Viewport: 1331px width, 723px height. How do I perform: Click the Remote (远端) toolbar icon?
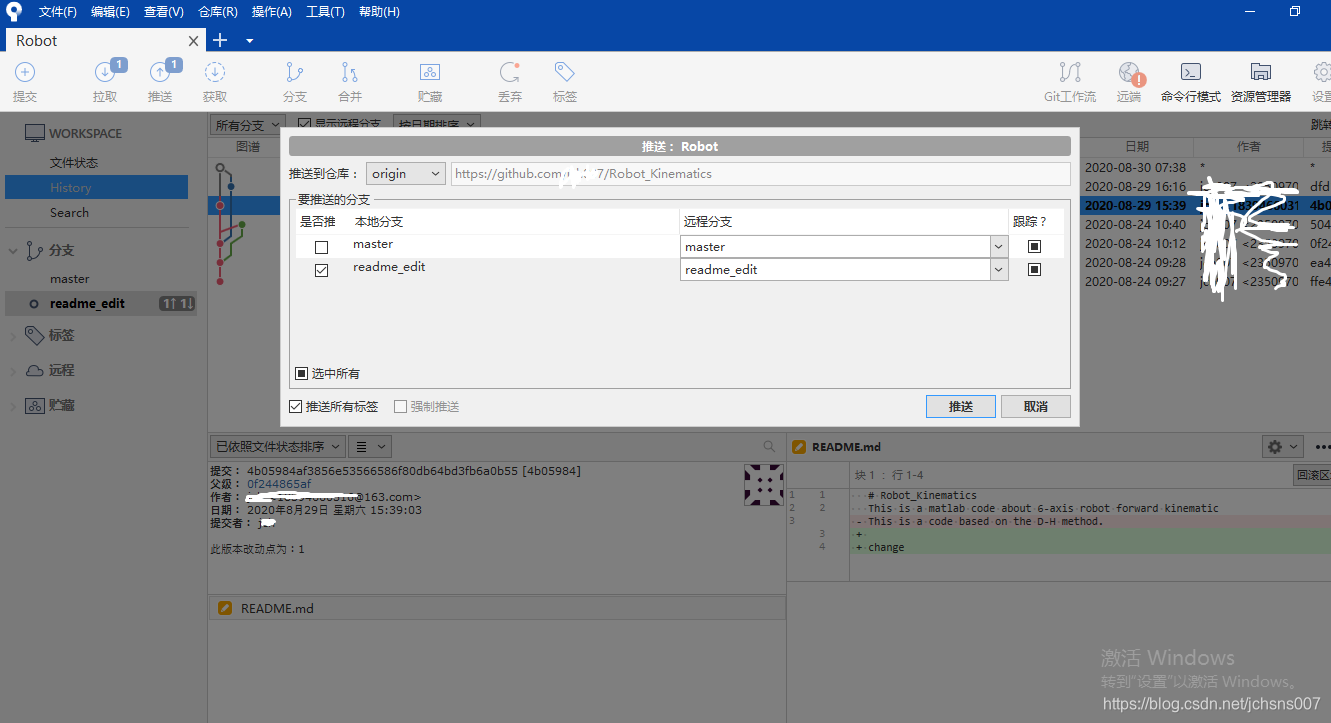(1130, 72)
